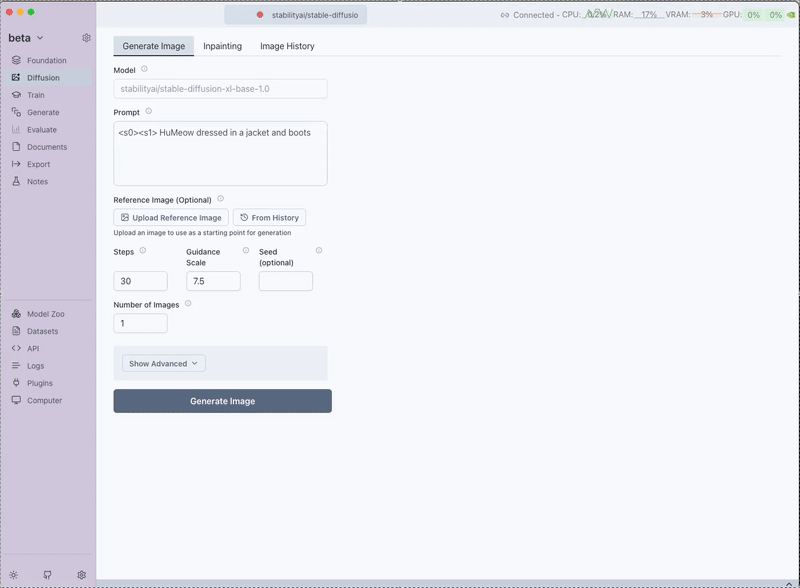Click the From History button

point(269,217)
